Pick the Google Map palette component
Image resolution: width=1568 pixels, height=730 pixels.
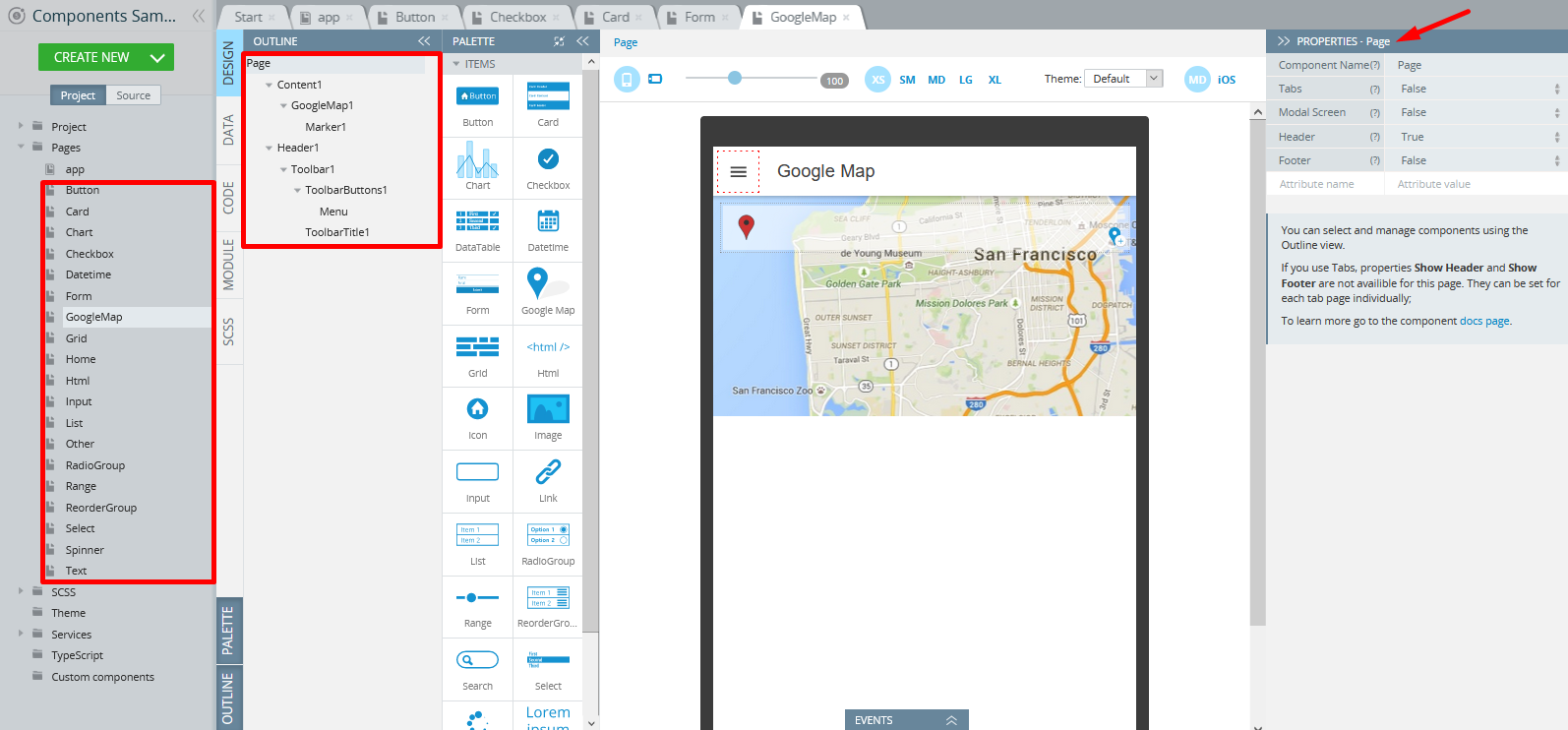pos(548,293)
